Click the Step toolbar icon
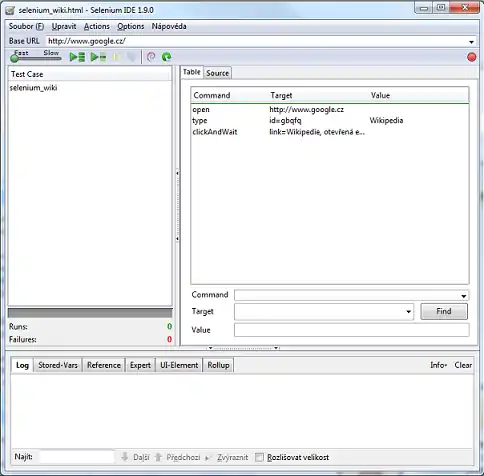The width and height of the screenshot is (484, 476). pyautogui.click(x=132, y=57)
